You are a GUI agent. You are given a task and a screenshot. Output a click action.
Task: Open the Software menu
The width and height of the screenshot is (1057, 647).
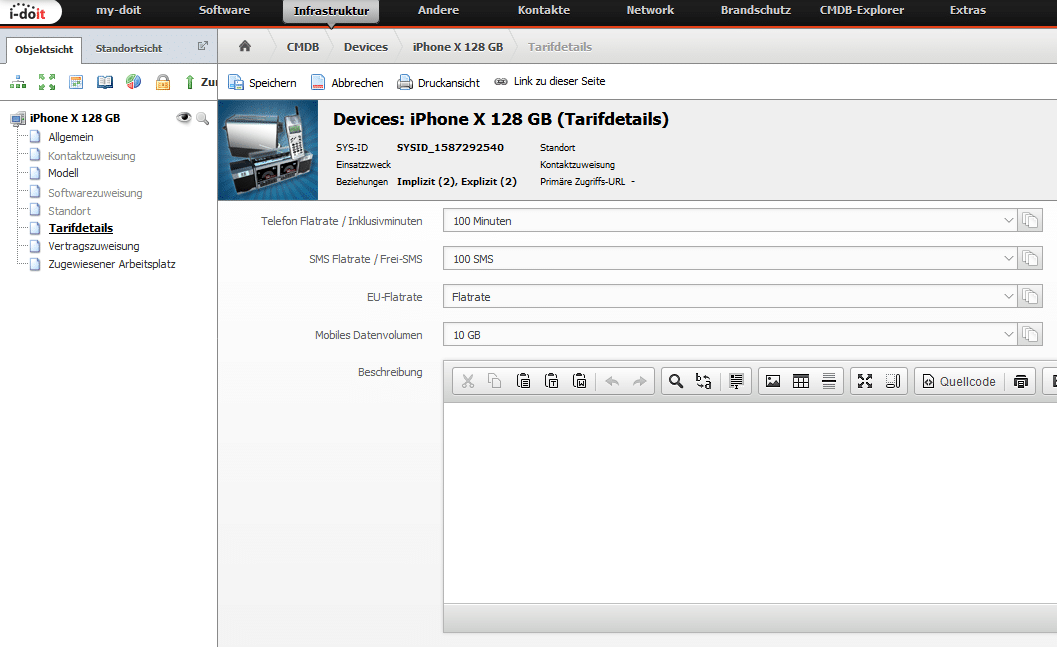coord(224,10)
